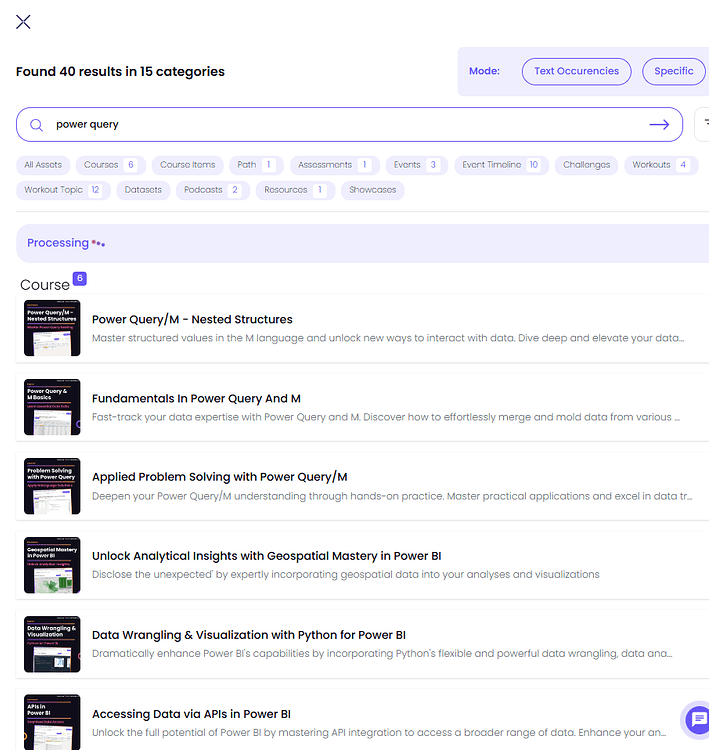Close the search panel with X icon
Image resolution: width=709 pixels, height=750 pixels.
pyautogui.click(x=23, y=22)
